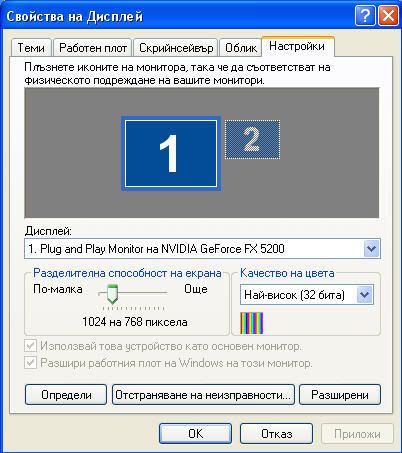
Task: Click the screen resolution slider thumb
Action: coord(113,294)
